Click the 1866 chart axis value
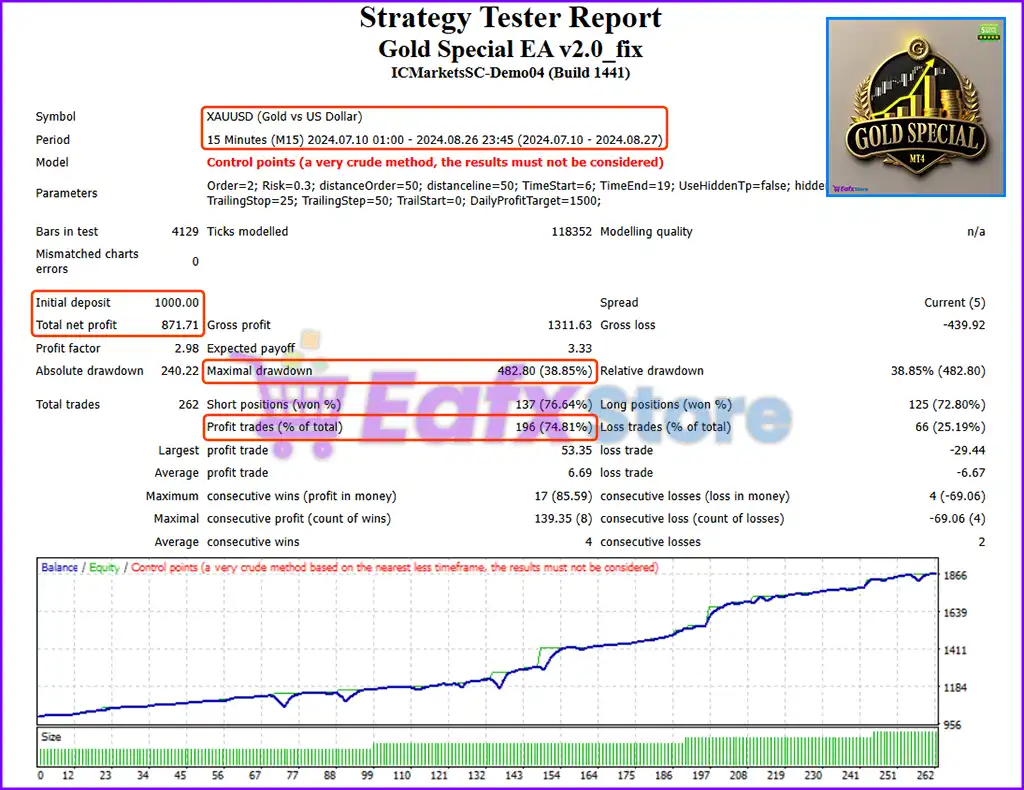1024x790 pixels. tap(955, 575)
